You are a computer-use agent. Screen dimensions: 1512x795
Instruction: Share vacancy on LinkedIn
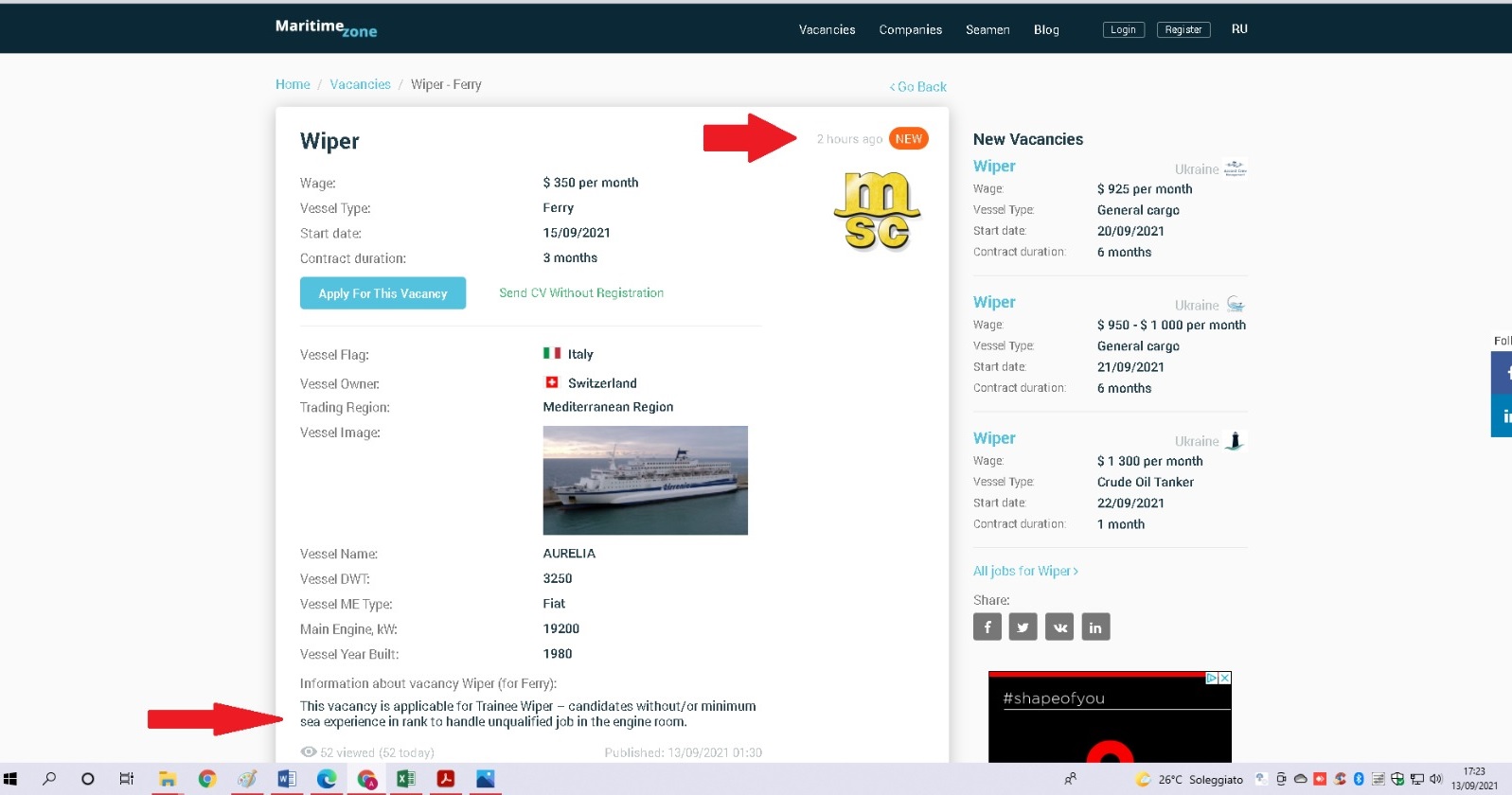click(1095, 627)
